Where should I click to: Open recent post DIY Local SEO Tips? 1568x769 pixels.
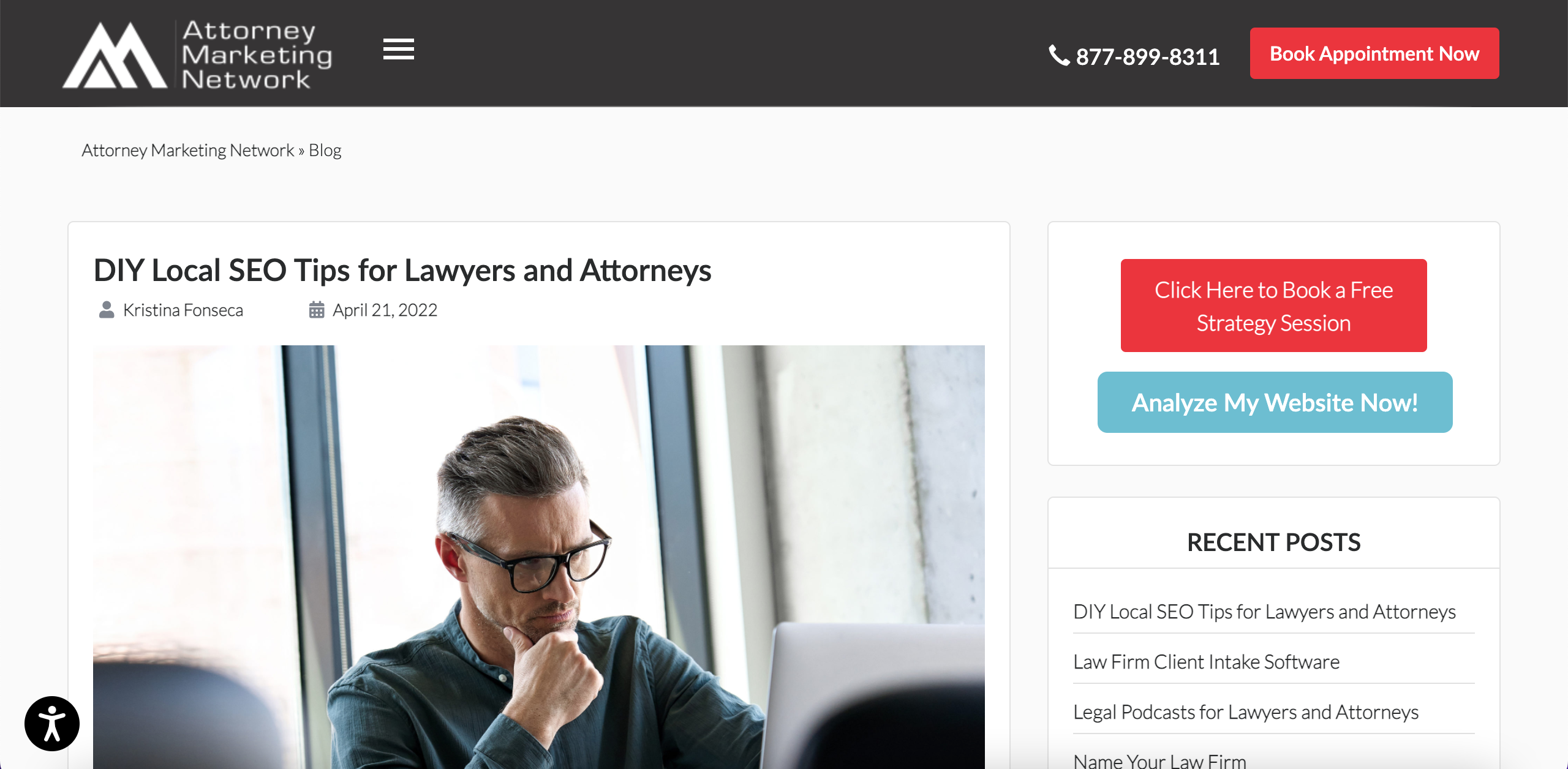[1264, 612]
